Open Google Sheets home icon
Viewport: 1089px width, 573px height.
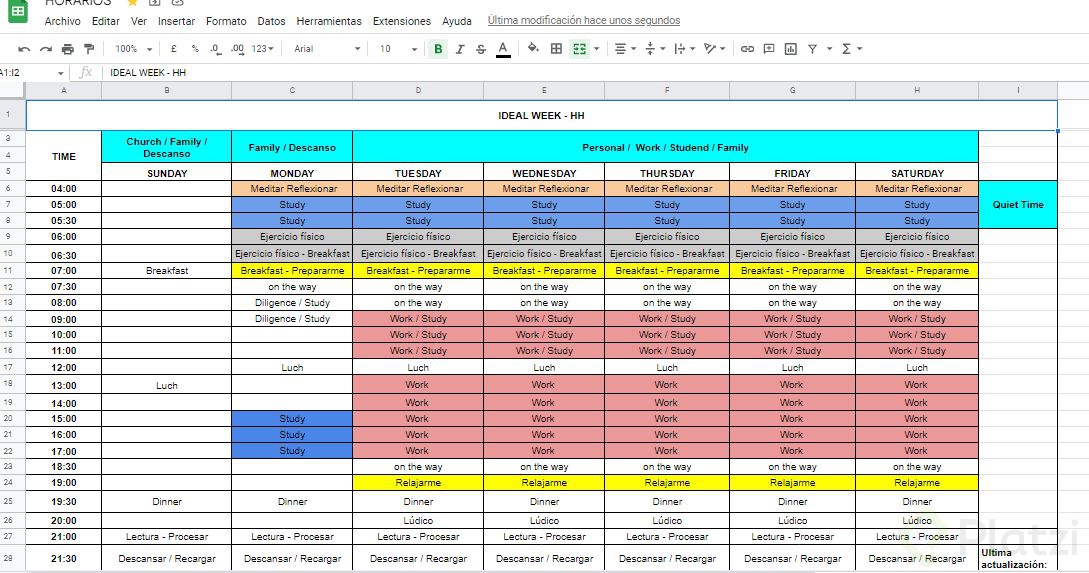(x=17, y=11)
